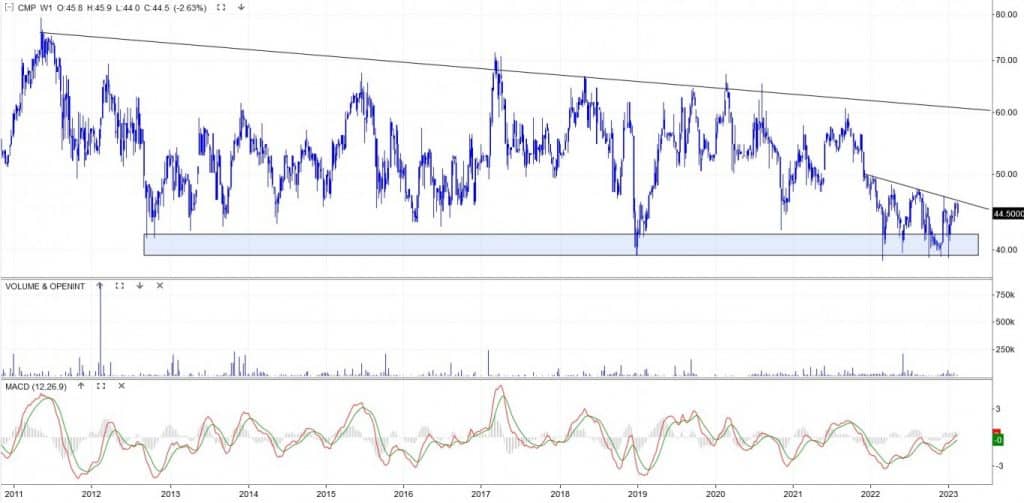Open MACD (12,26,9) indicator settings

(x=37, y=385)
